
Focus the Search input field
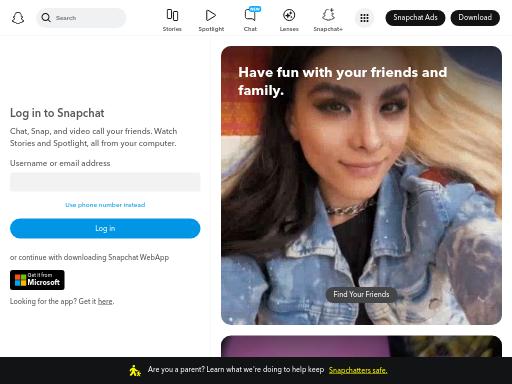pyautogui.click(x=81, y=18)
